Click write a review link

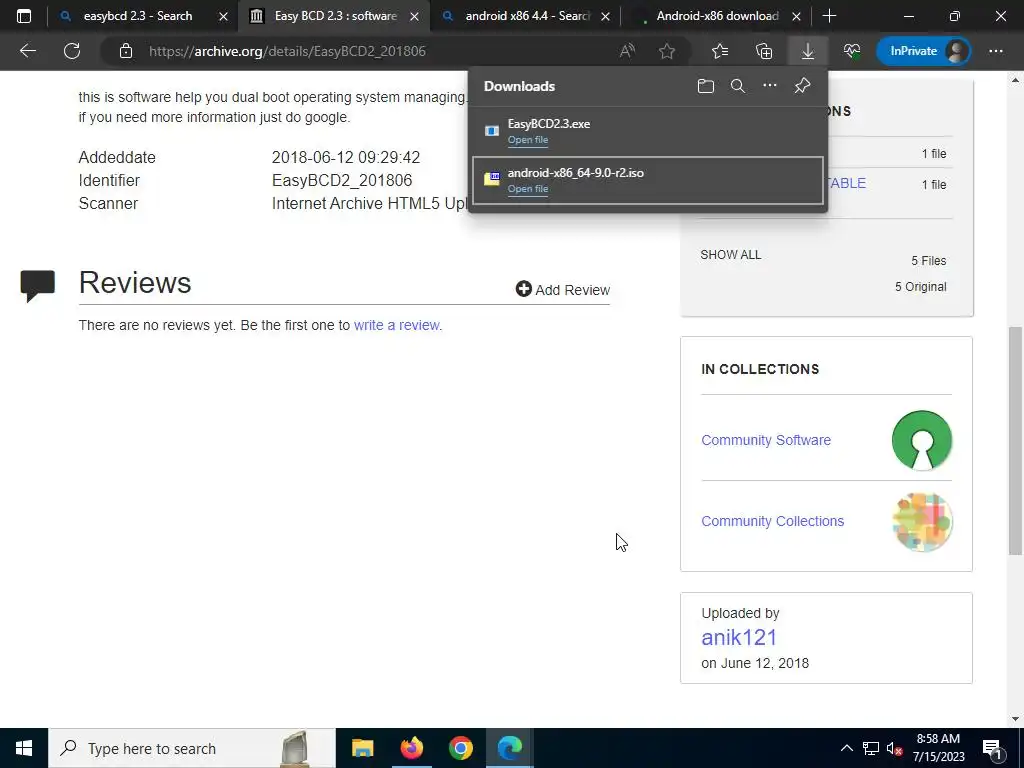pos(397,325)
